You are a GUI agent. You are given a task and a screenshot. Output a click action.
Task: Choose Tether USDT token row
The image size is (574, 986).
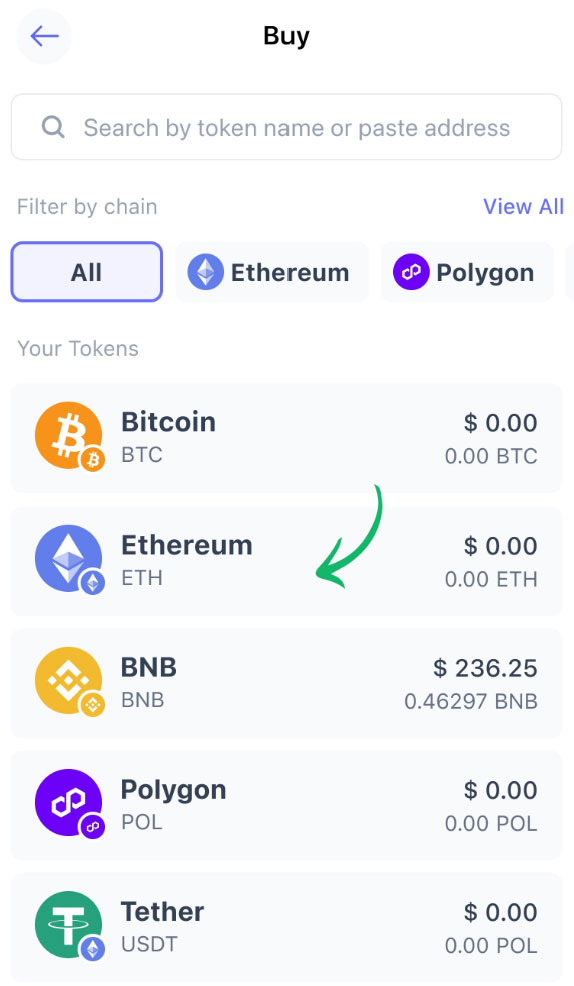pyautogui.click(x=287, y=928)
